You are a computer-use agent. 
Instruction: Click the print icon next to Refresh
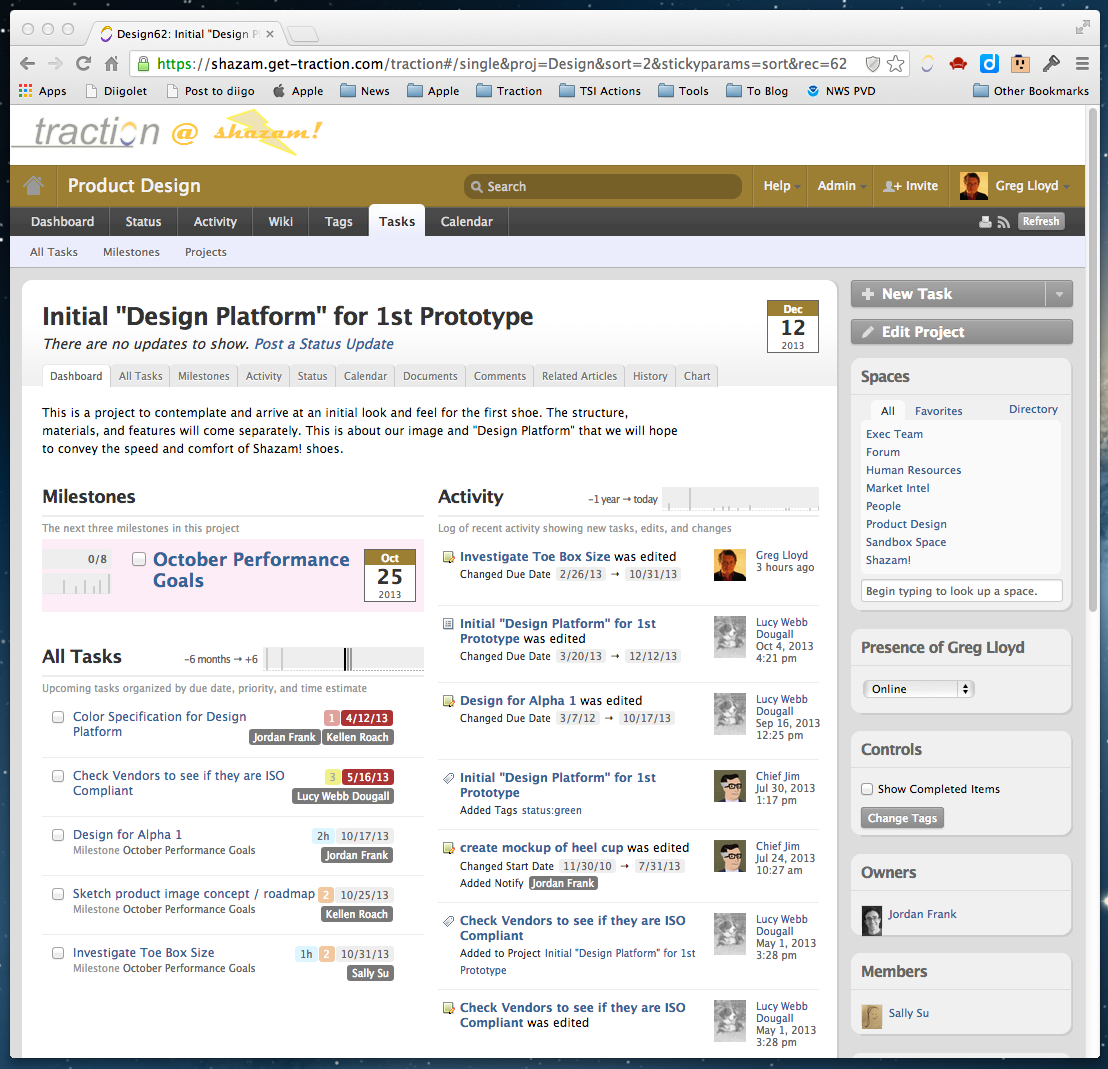[985, 222]
